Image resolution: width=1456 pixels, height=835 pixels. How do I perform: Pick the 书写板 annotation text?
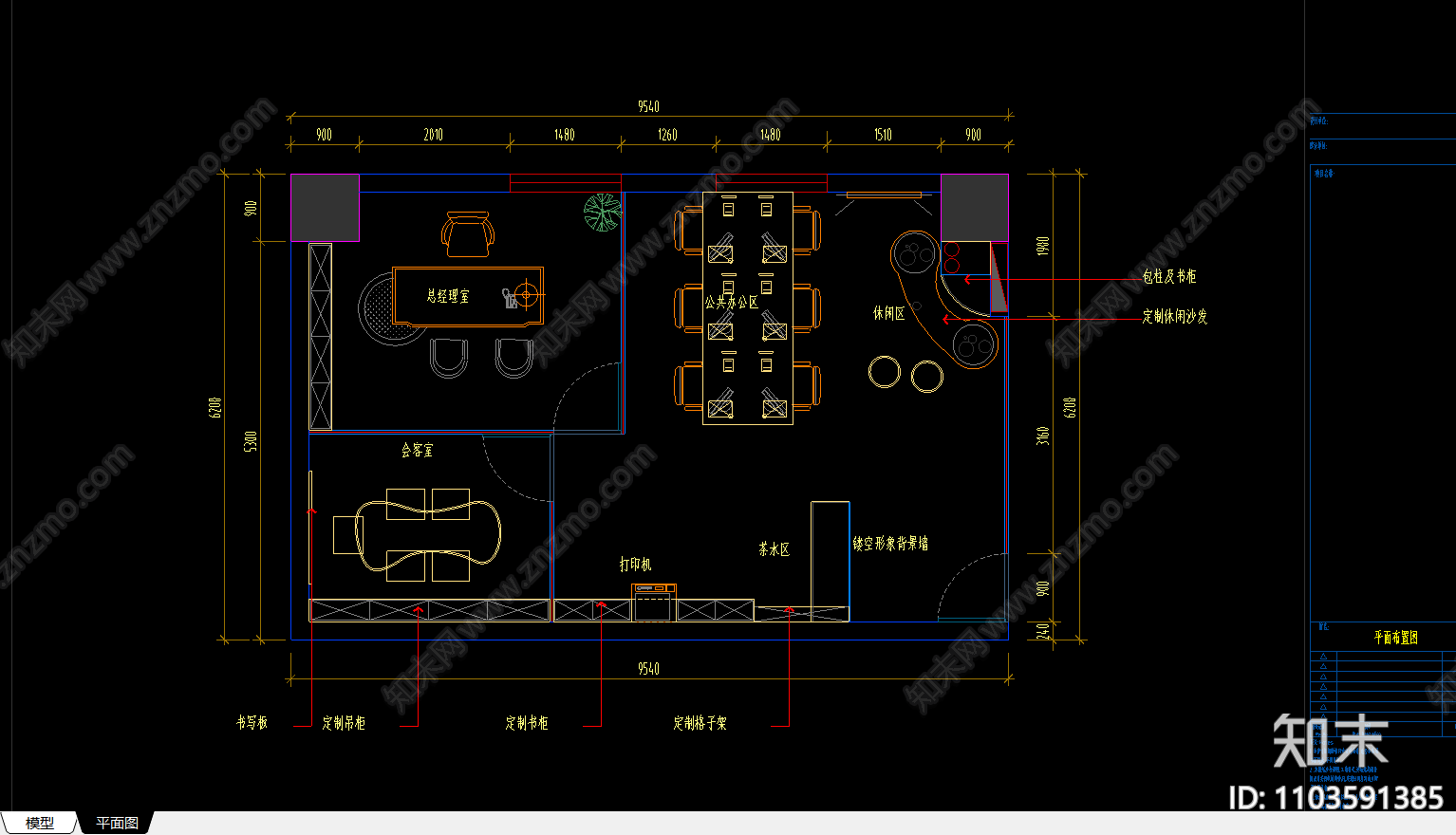click(x=252, y=723)
